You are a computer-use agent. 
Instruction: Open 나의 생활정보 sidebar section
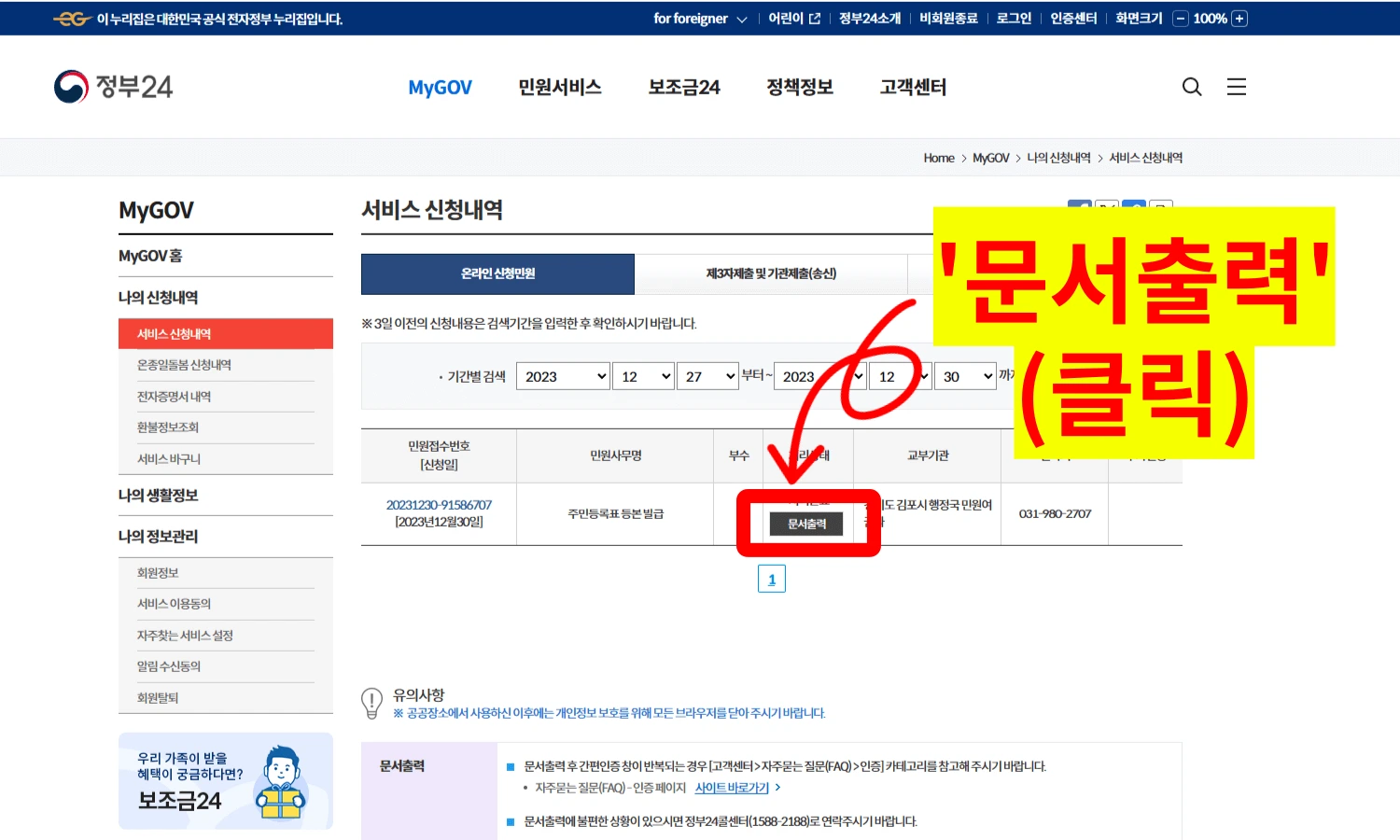[x=158, y=496]
